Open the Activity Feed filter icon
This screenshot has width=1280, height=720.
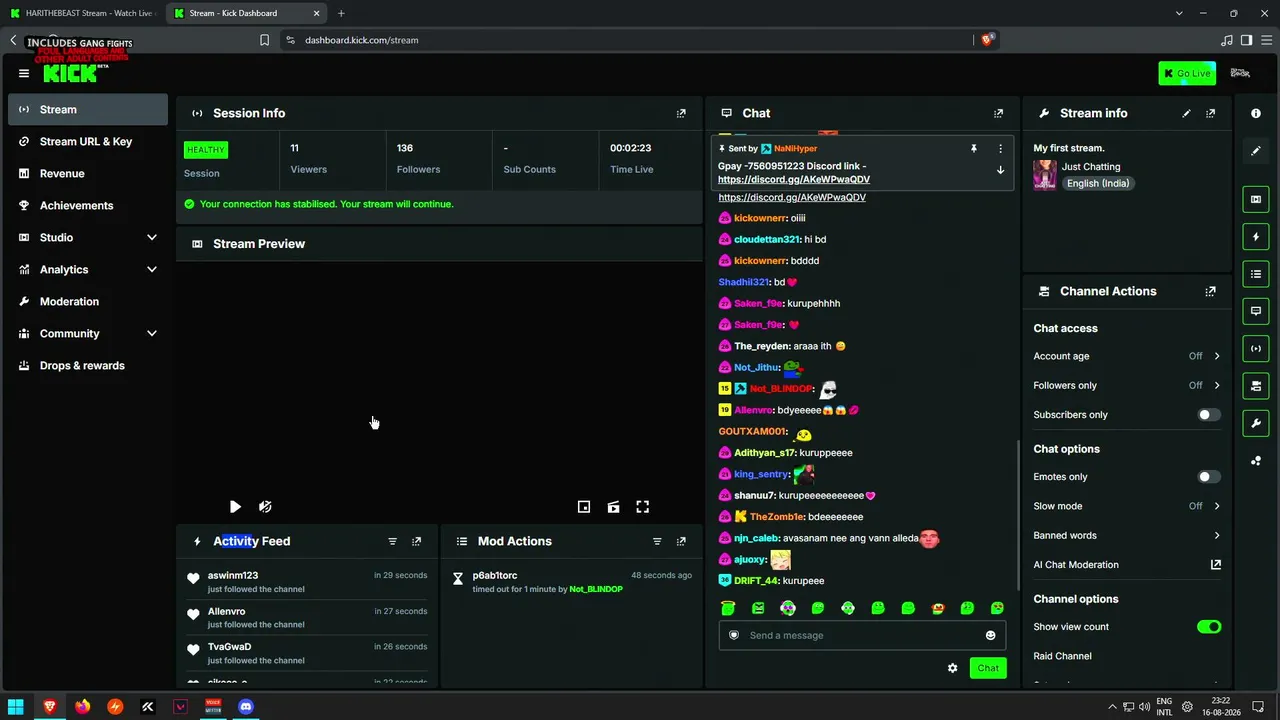tap(392, 541)
